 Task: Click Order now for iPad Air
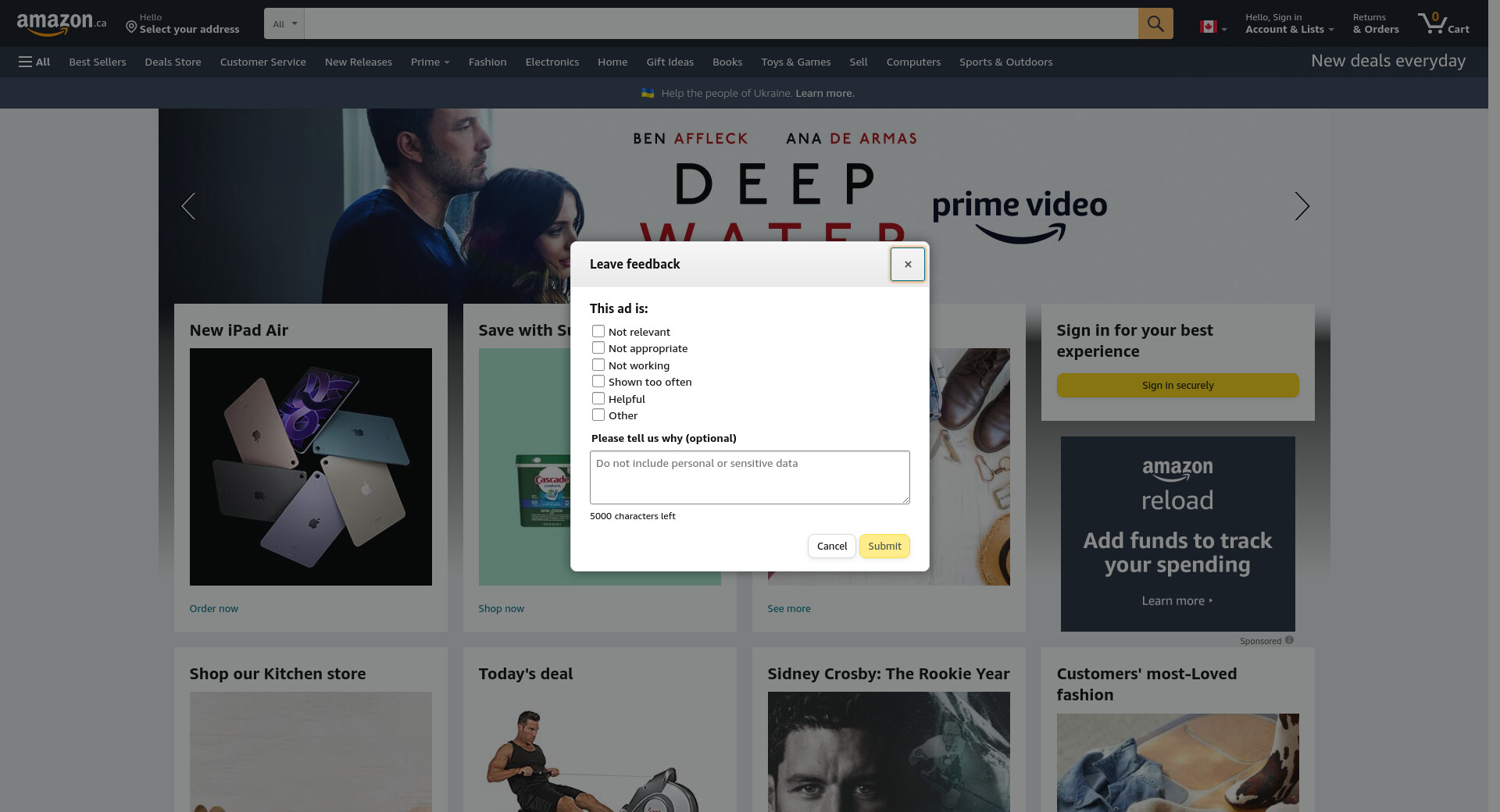point(214,608)
